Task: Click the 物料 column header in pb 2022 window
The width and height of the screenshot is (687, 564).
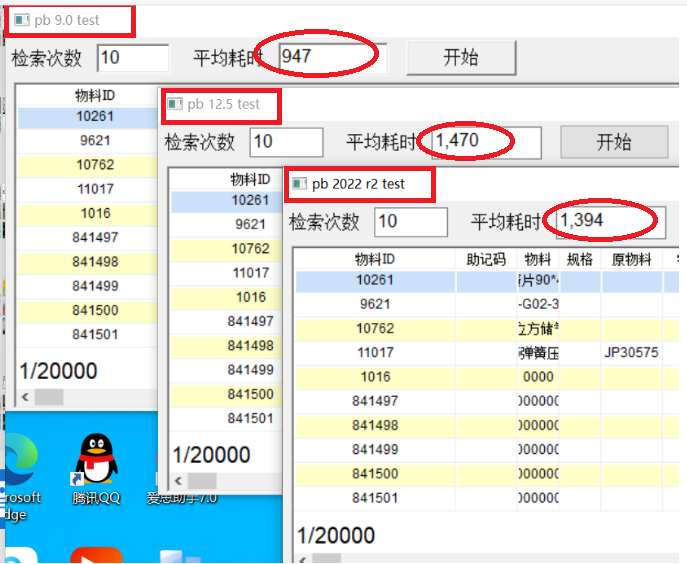Action: pyautogui.click(x=538, y=259)
